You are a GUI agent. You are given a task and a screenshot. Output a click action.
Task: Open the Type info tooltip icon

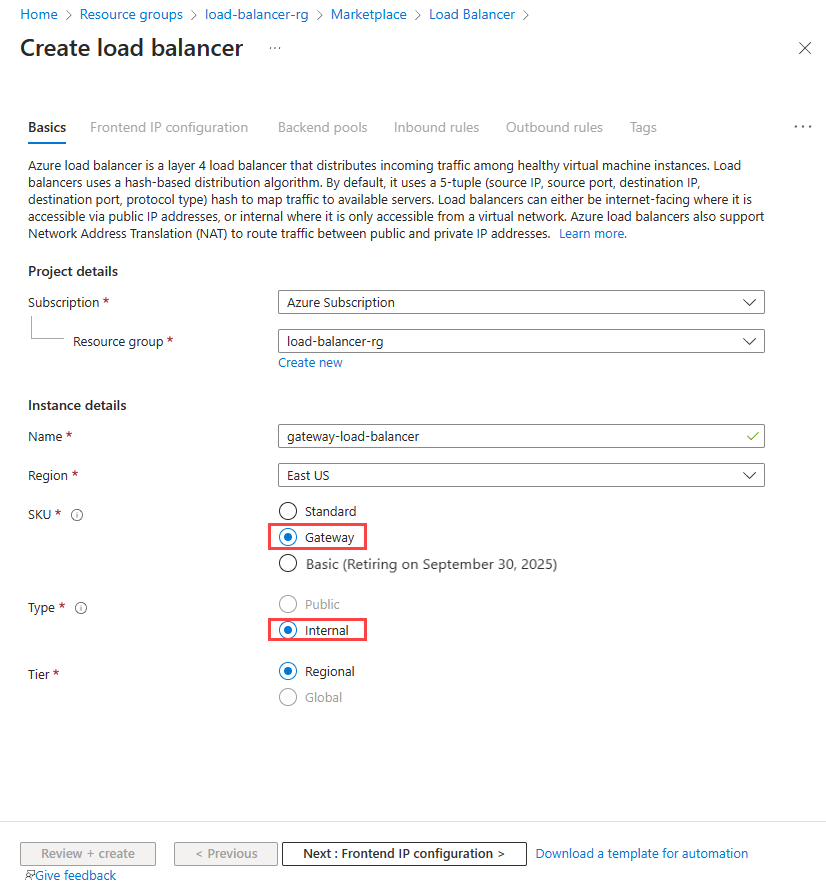[x=79, y=607]
